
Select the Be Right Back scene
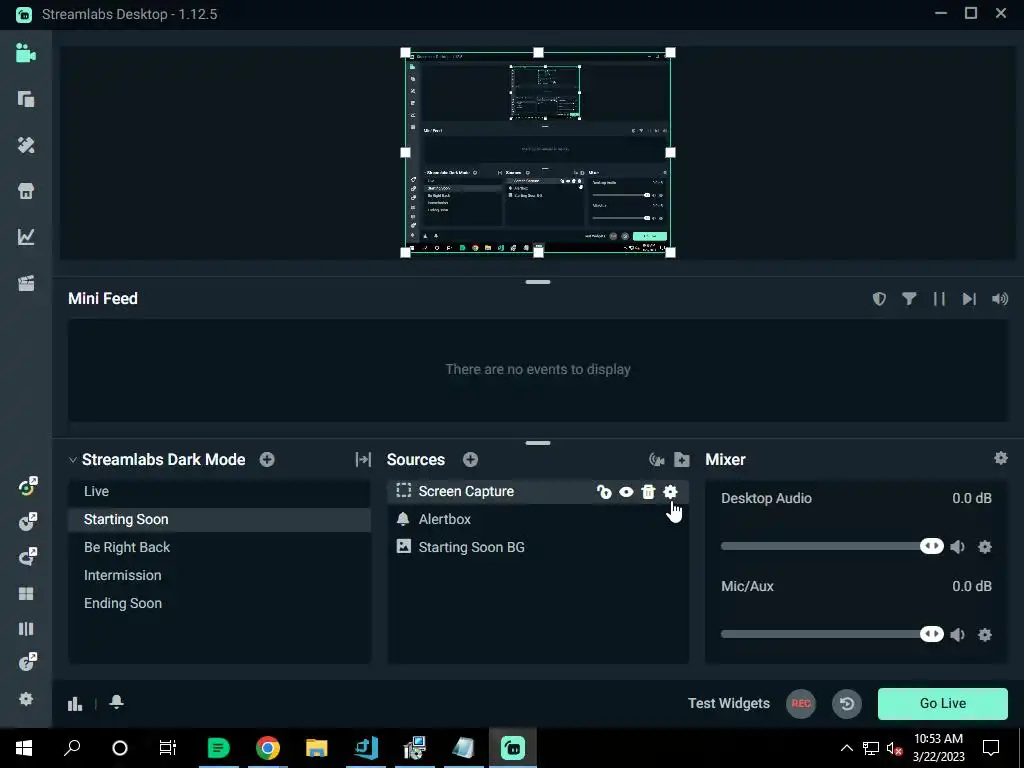coord(219,547)
